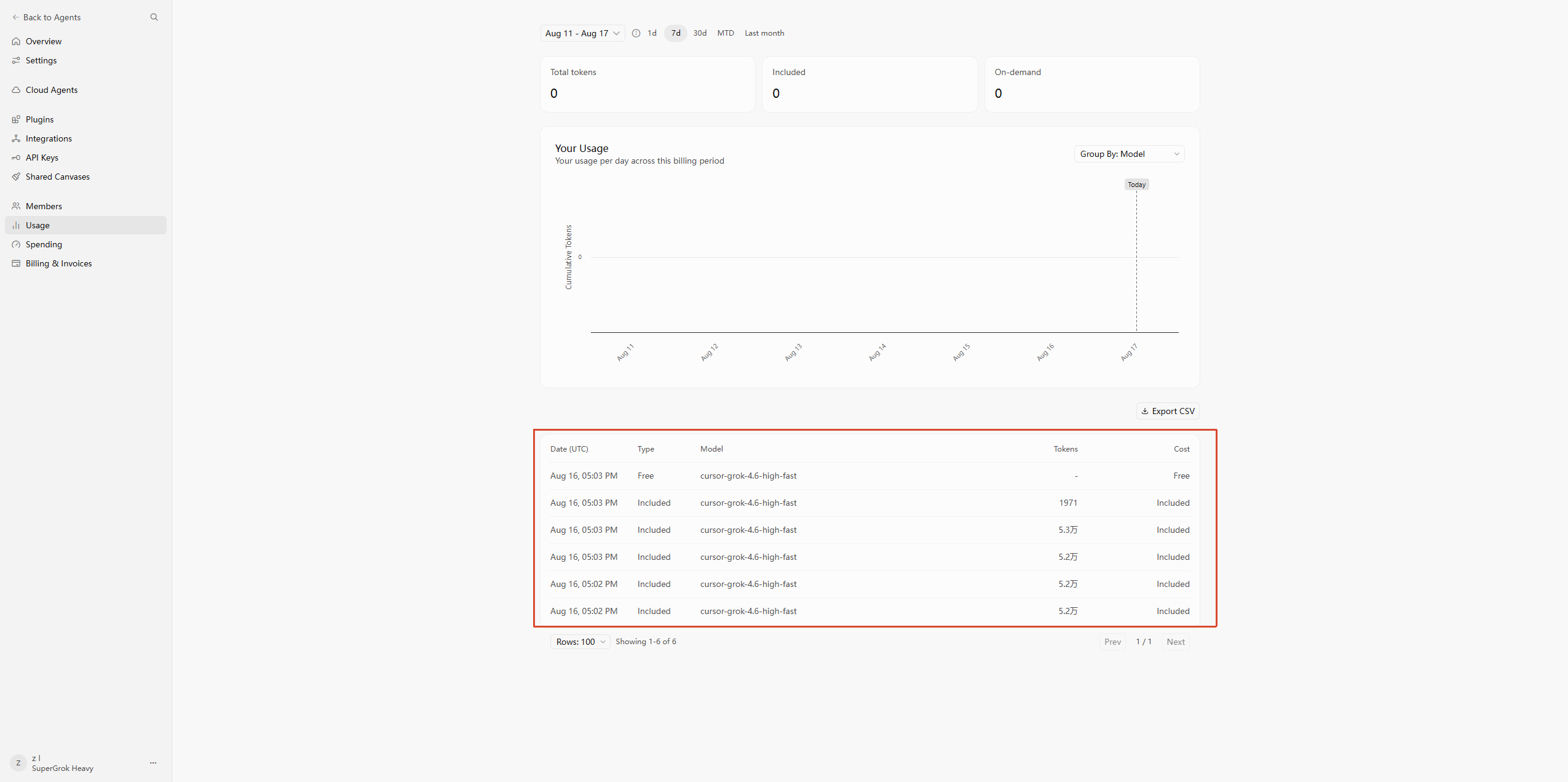
Task: Click the row showing 1971 tokens
Action: tap(869, 503)
